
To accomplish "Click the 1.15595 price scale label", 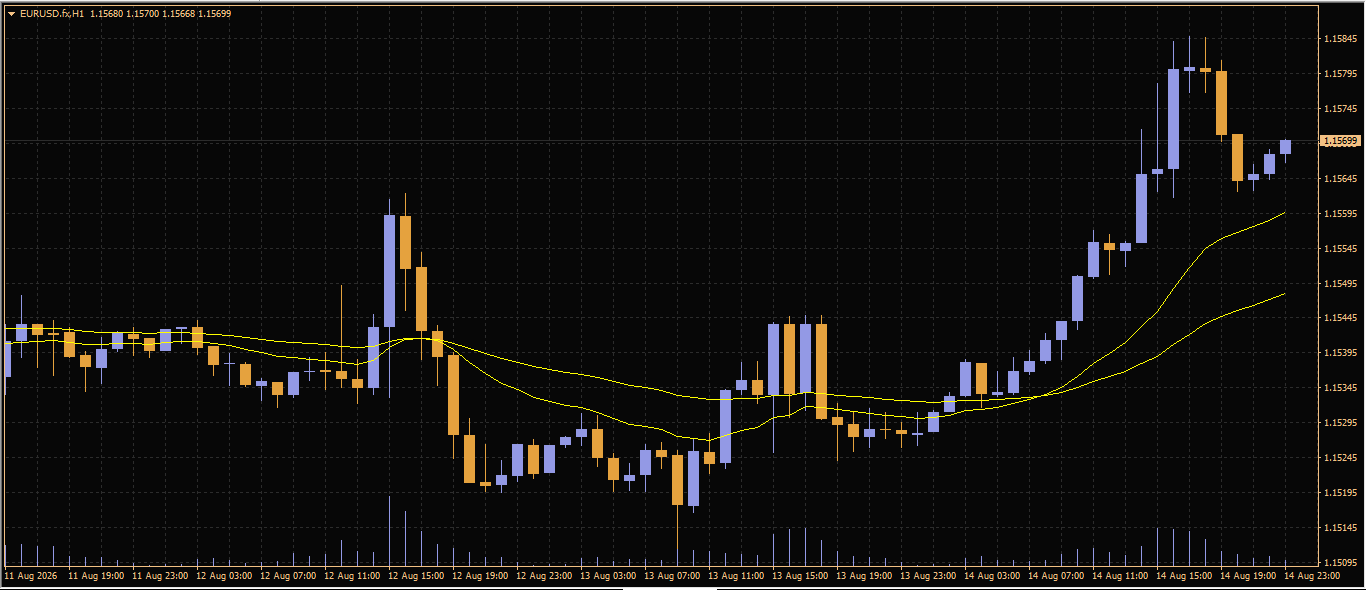I will (x=1340, y=214).
